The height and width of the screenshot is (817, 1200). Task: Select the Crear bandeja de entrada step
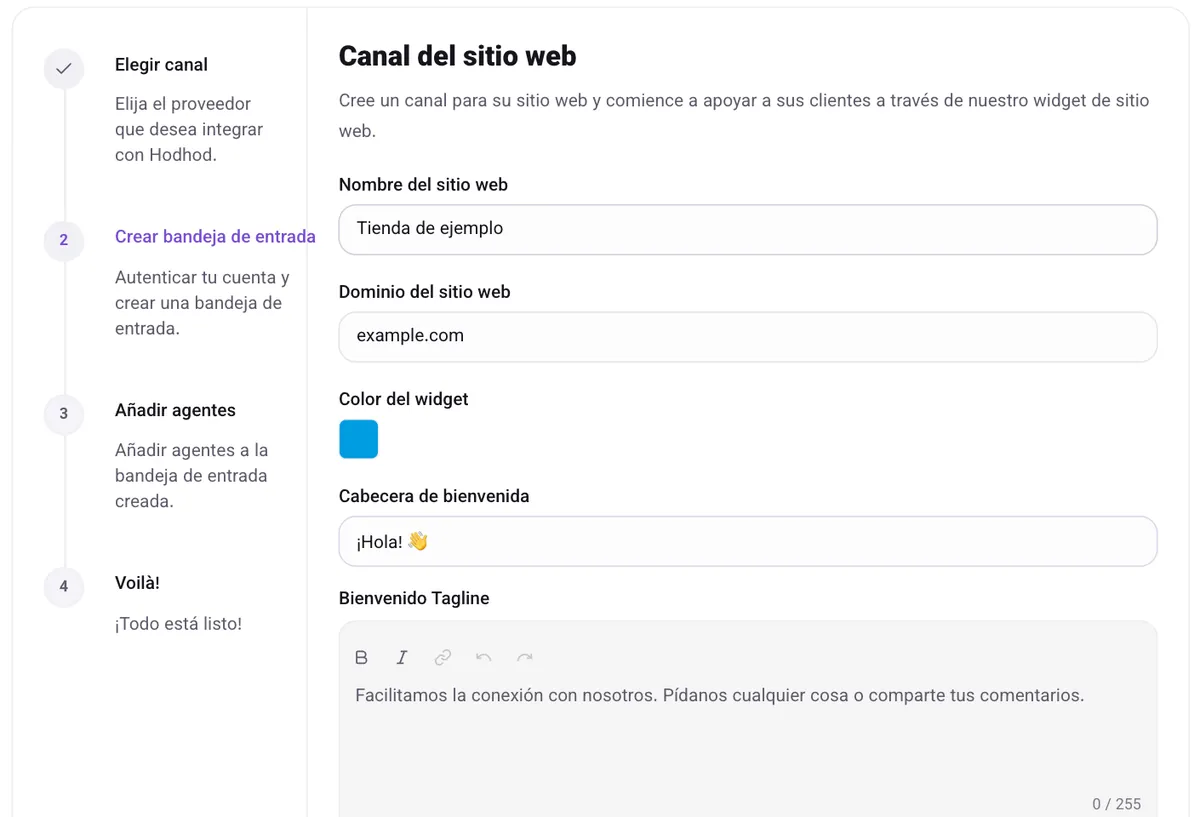point(215,237)
